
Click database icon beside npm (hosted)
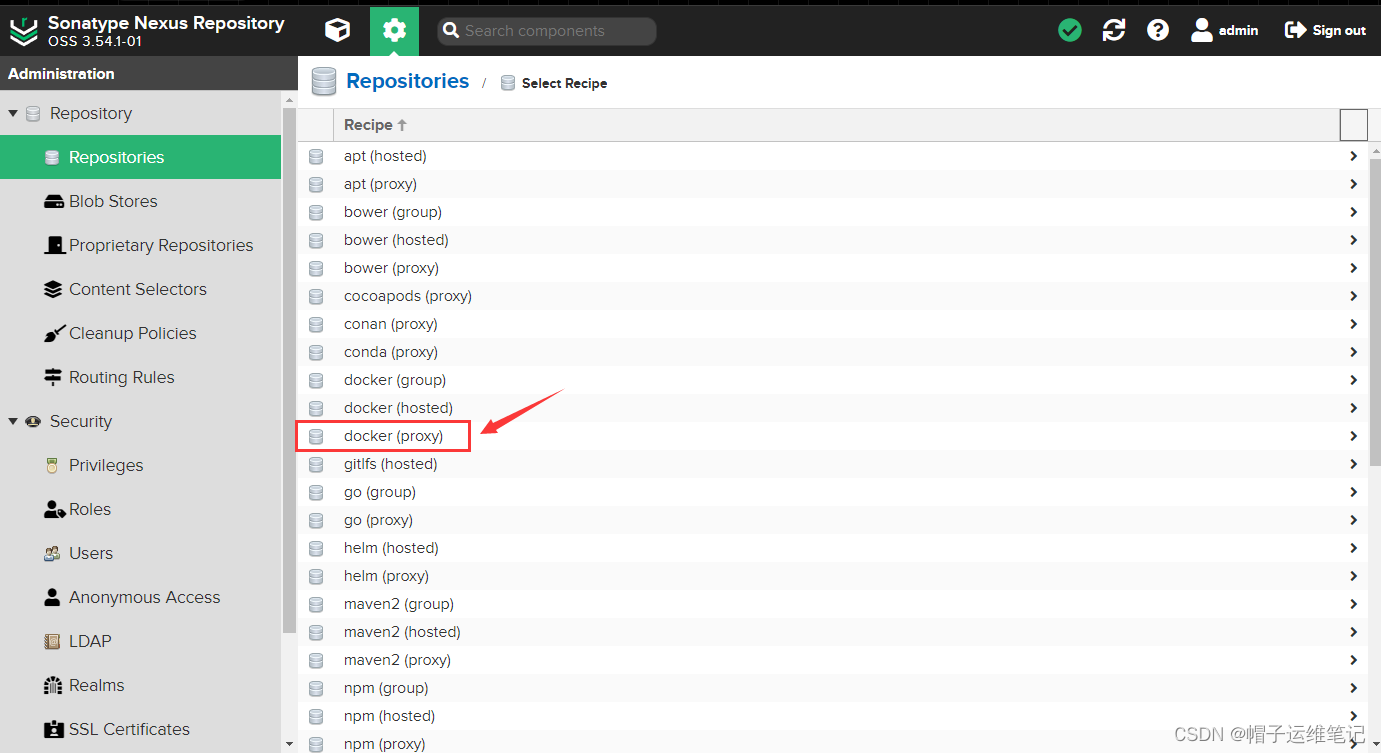tap(316, 716)
